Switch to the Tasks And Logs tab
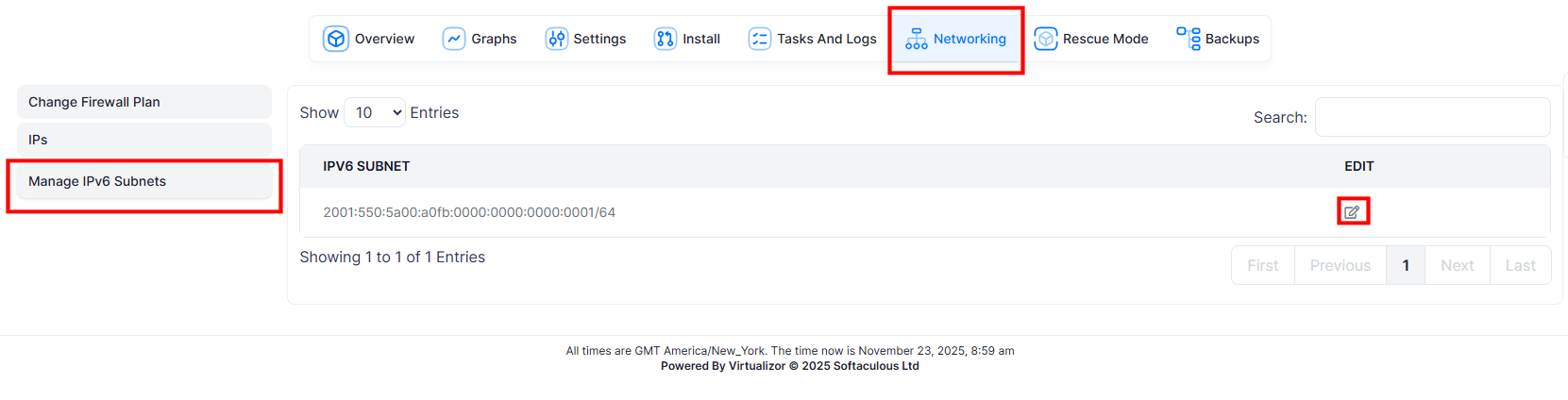 826,39
